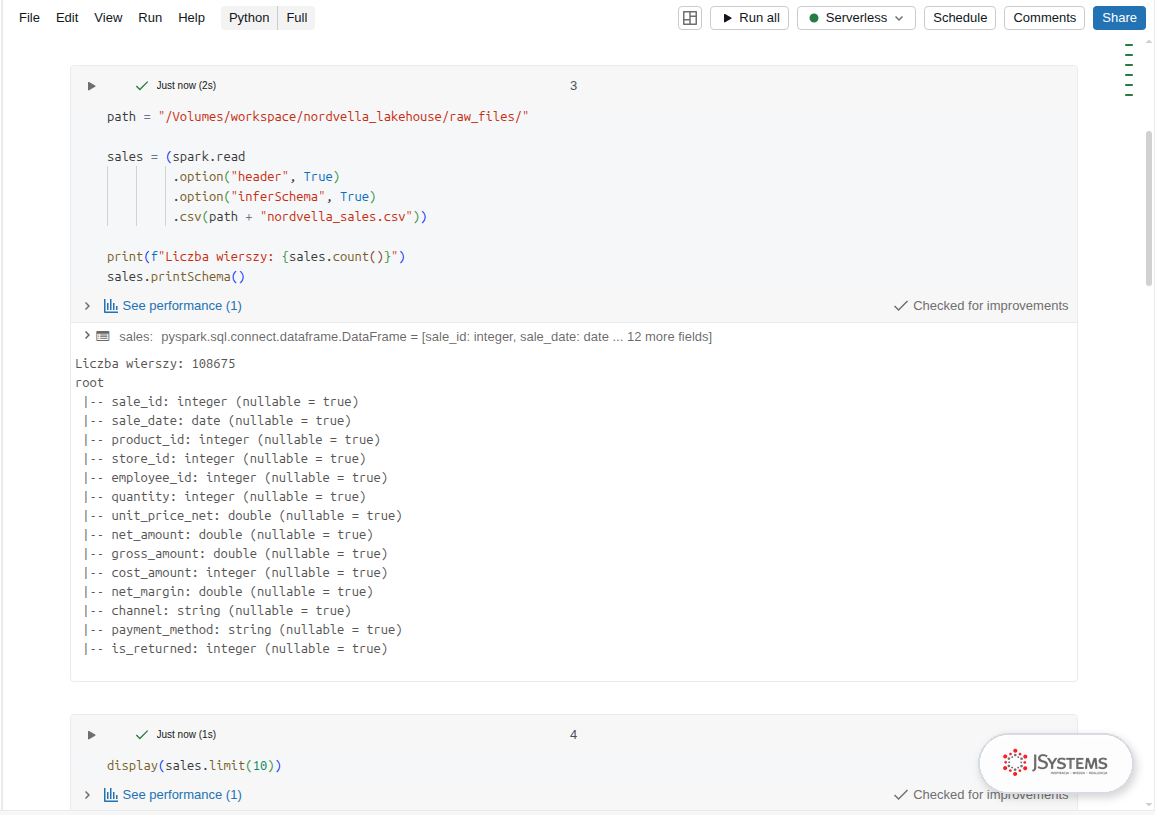Click the product_id: integer schema line
This screenshot has height=815, width=1155.
point(231,440)
